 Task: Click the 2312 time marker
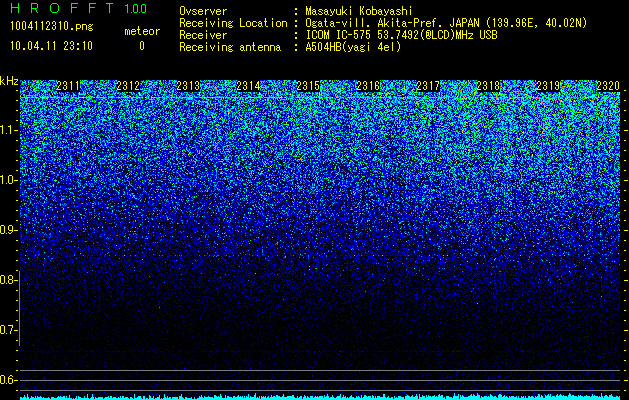point(128,86)
